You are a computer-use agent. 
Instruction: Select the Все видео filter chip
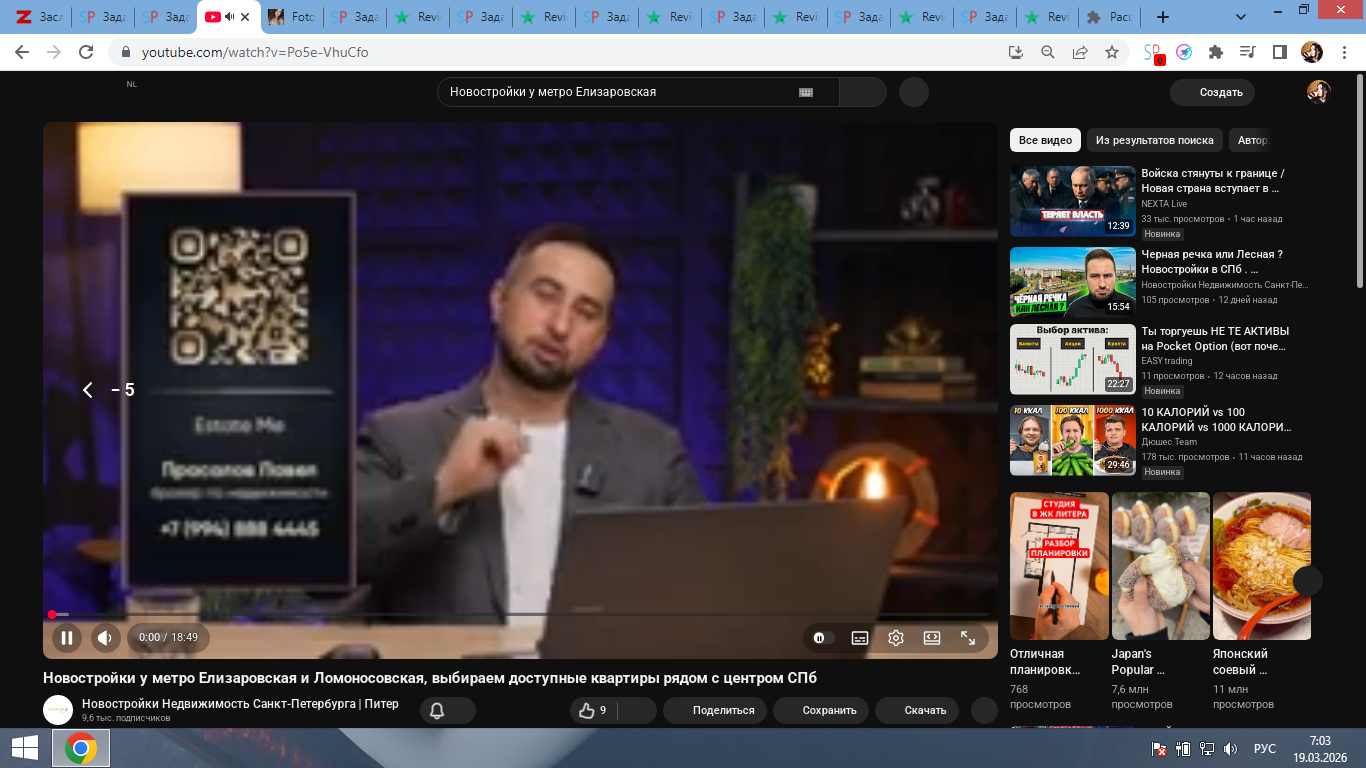pyautogui.click(x=1045, y=140)
